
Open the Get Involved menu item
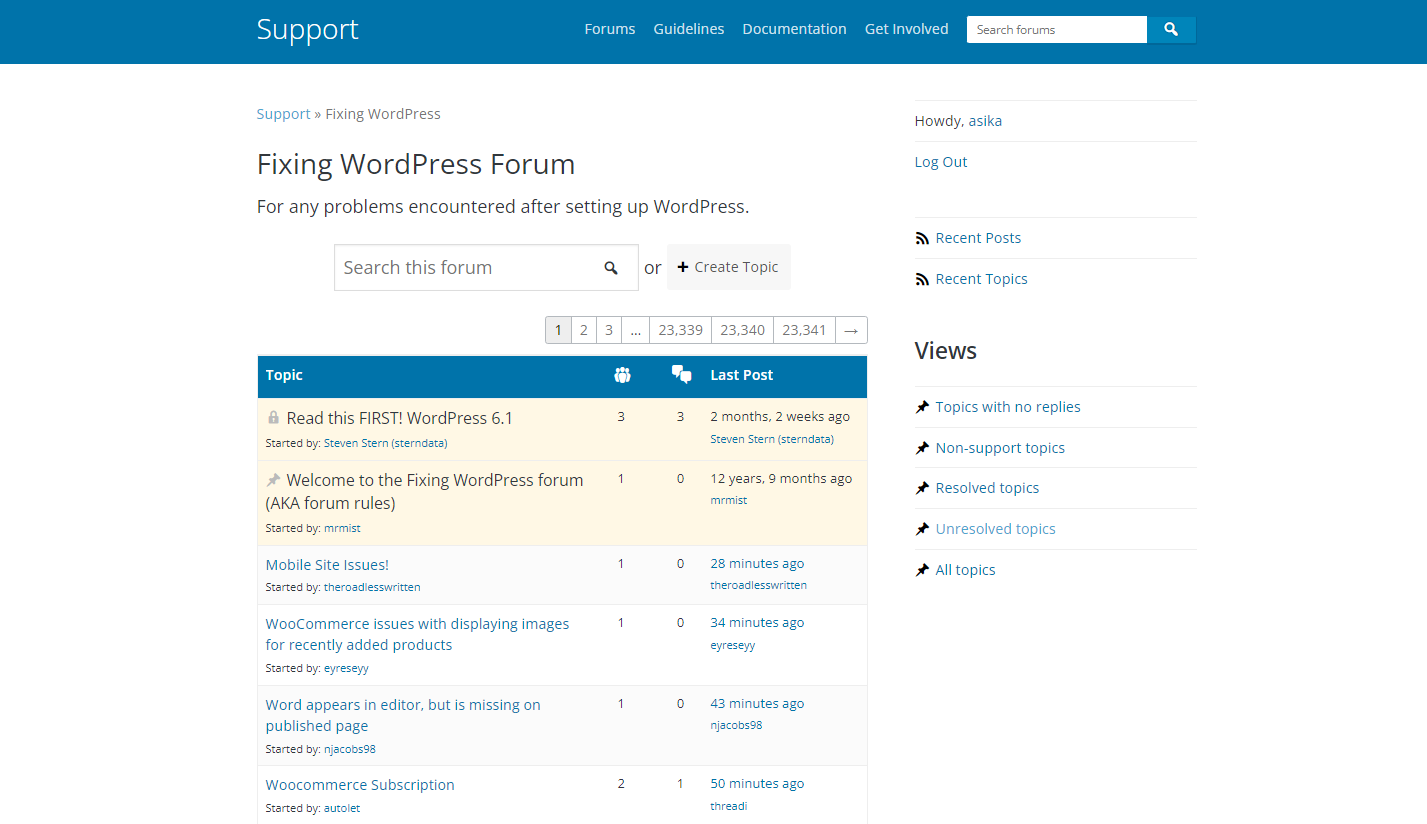point(907,29)
